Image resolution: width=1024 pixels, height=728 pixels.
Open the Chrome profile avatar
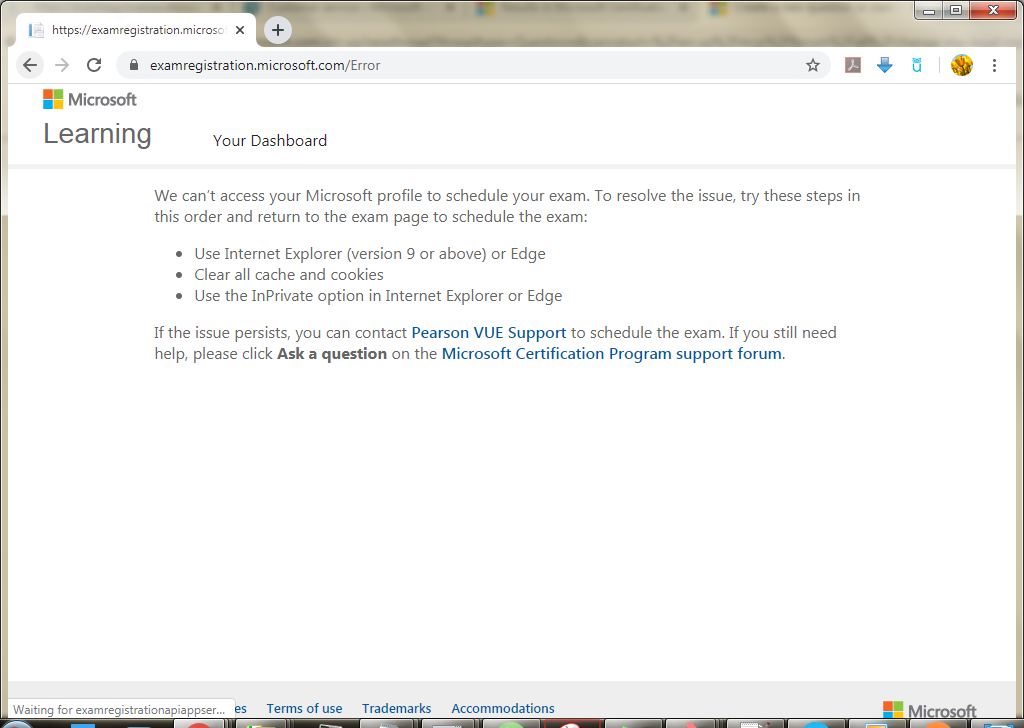961,65
